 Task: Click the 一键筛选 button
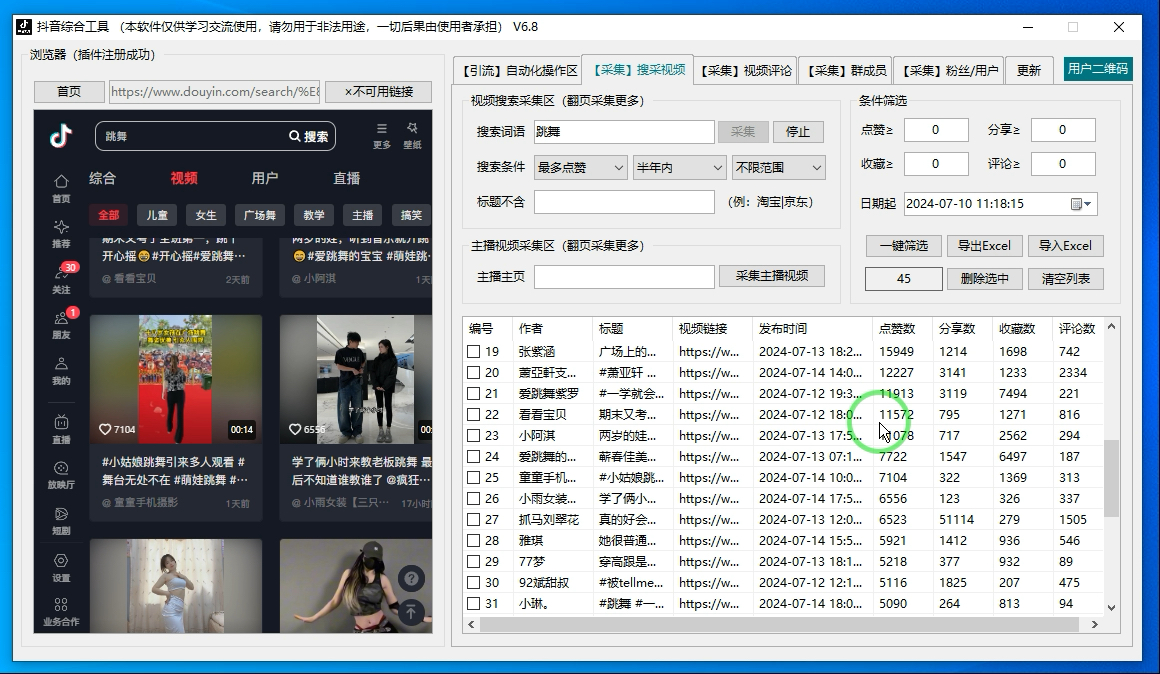[x=904, y=246]
